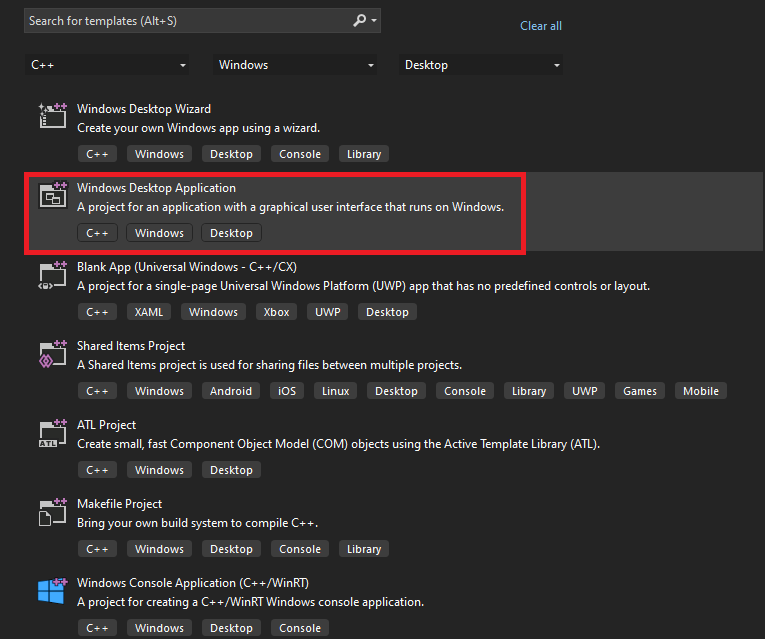765x639 pixels.
Task: Open the Windows platform filter dropdown
Action: coord(295,65)
